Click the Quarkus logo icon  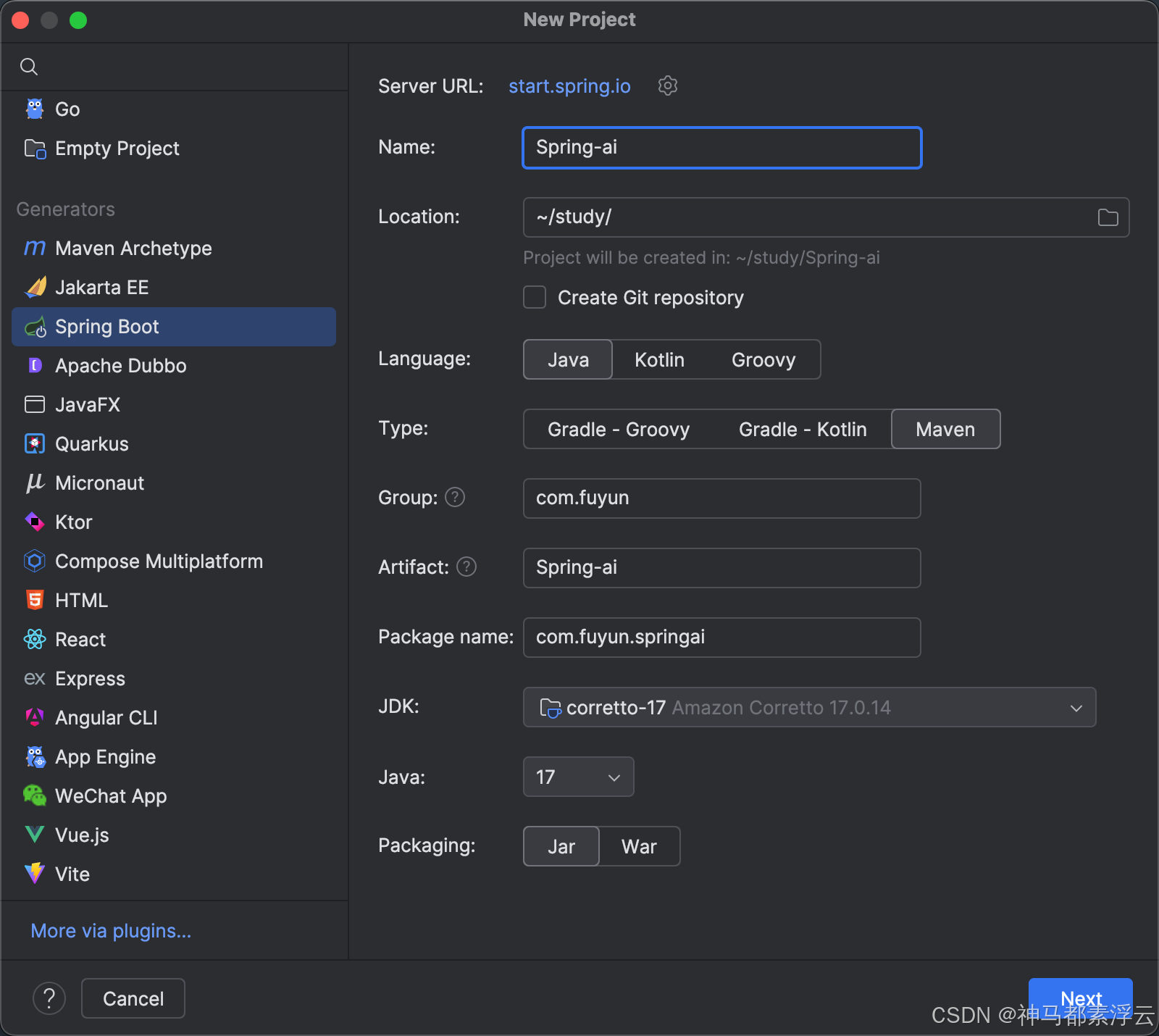35,443
